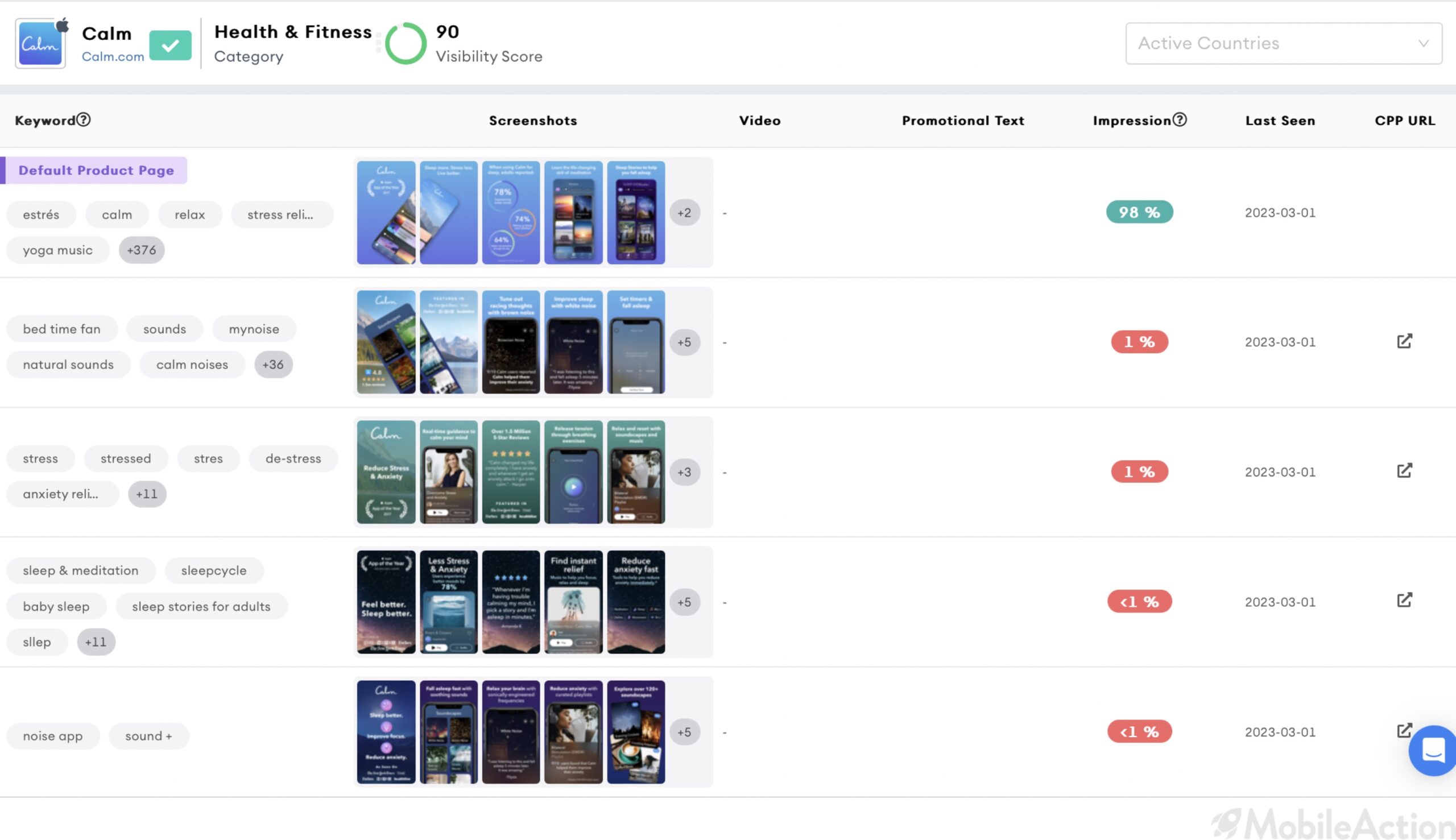This screenshot has height=840, width=1456.
Task: Click the Video column header
Action: (x=760, y=121)
